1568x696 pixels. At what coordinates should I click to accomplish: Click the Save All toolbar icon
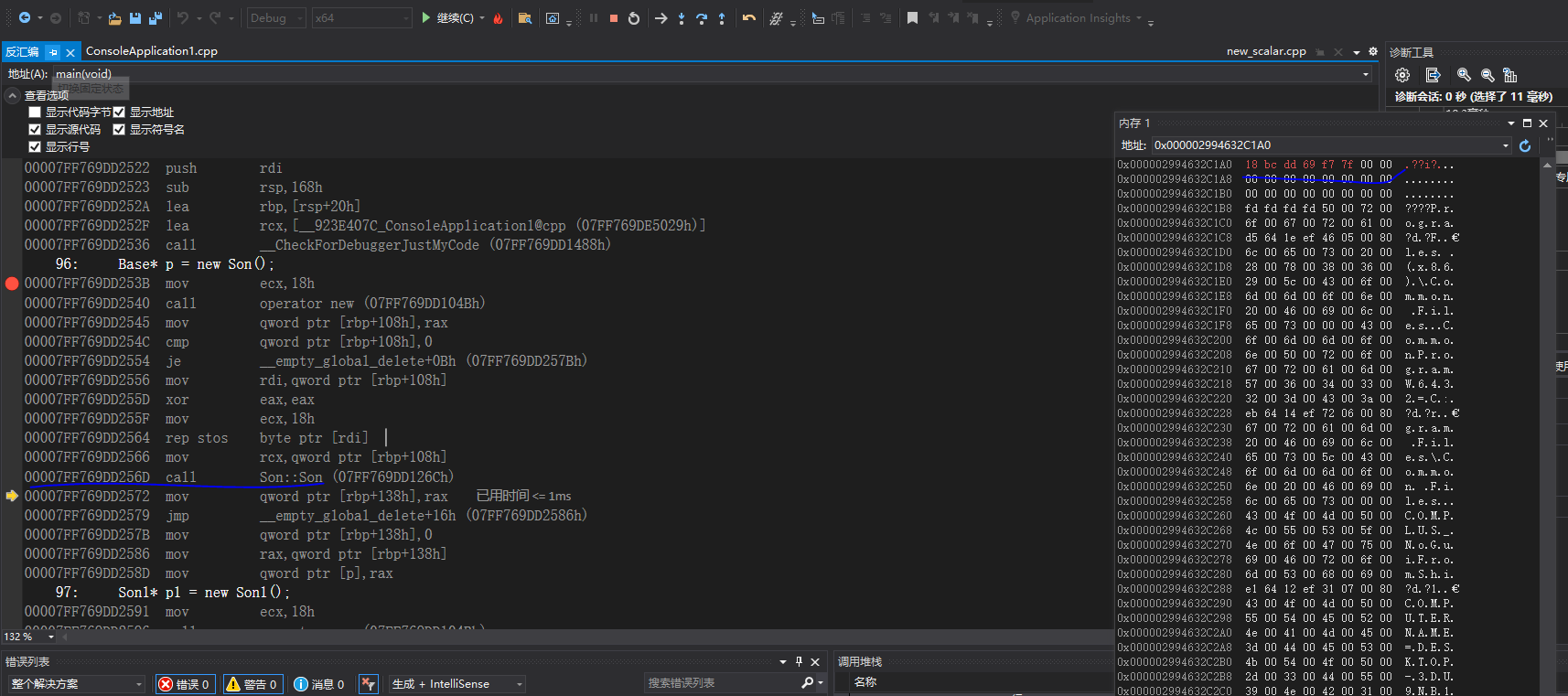[155, 18]
